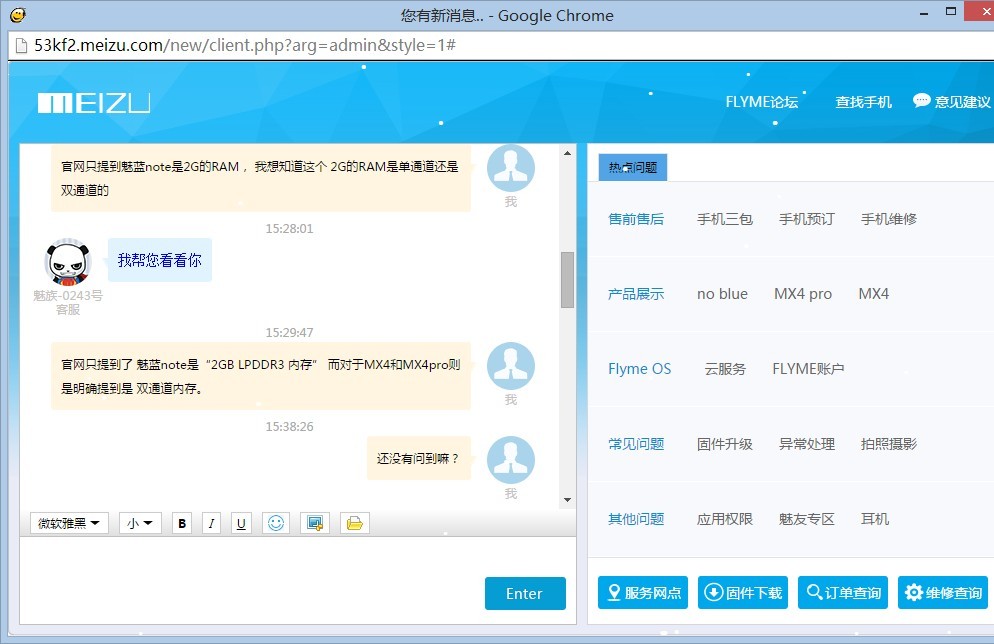The height and width of the screenshot is (644, 994).
Task: Open the 微软雅黑 font dropdown
Action: point(69,524)
